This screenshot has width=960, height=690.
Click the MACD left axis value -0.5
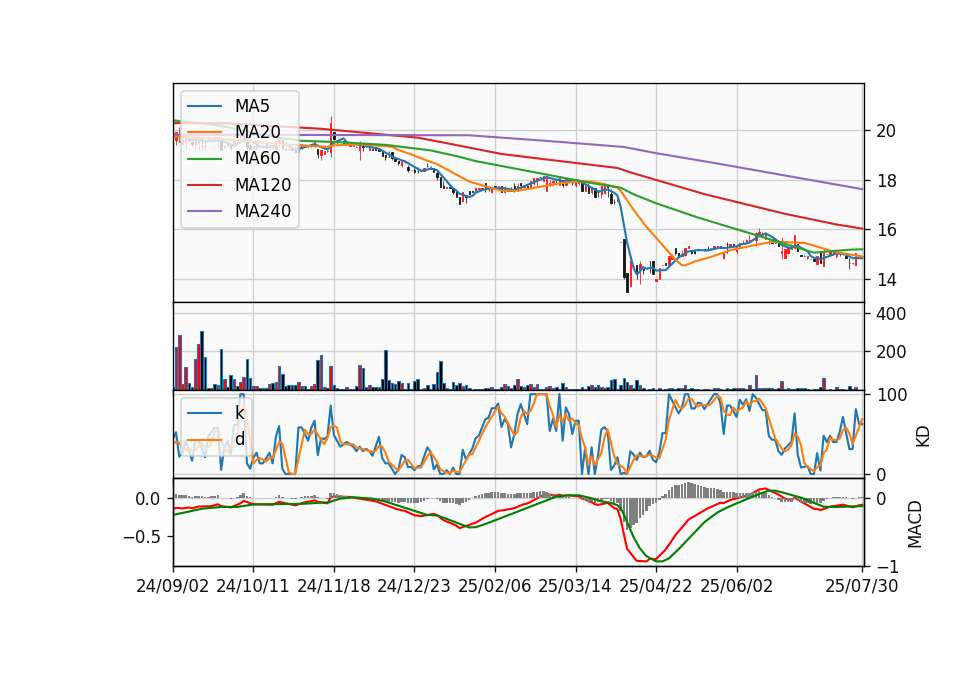pyautogui.click(x=141, y=537)
